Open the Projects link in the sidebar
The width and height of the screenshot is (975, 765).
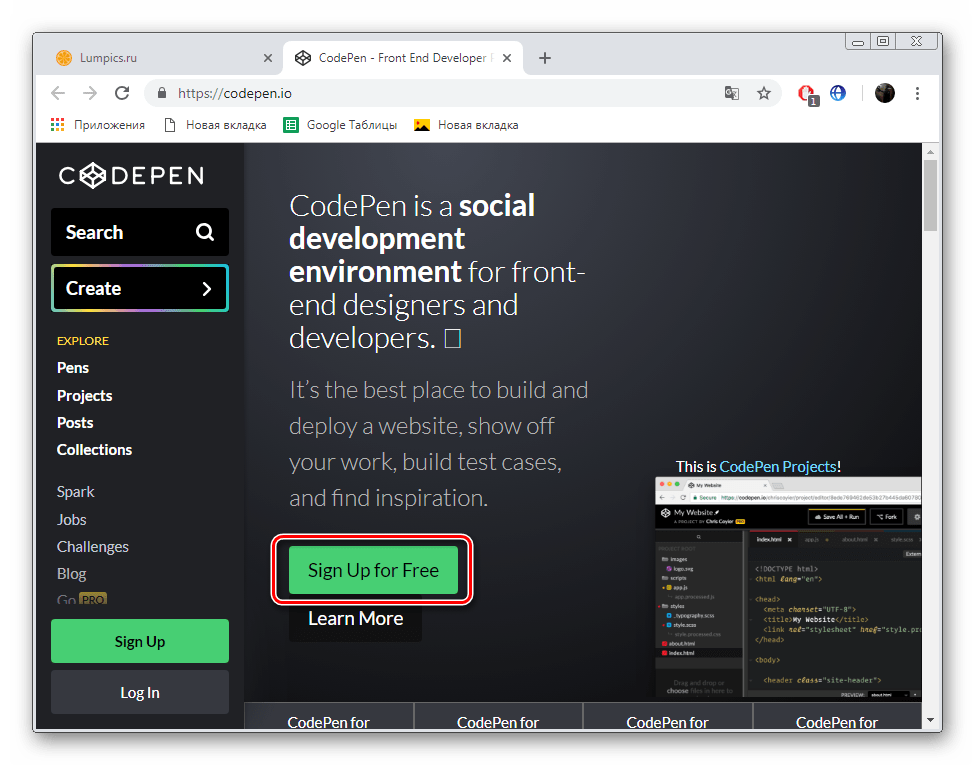pos(84,395)
